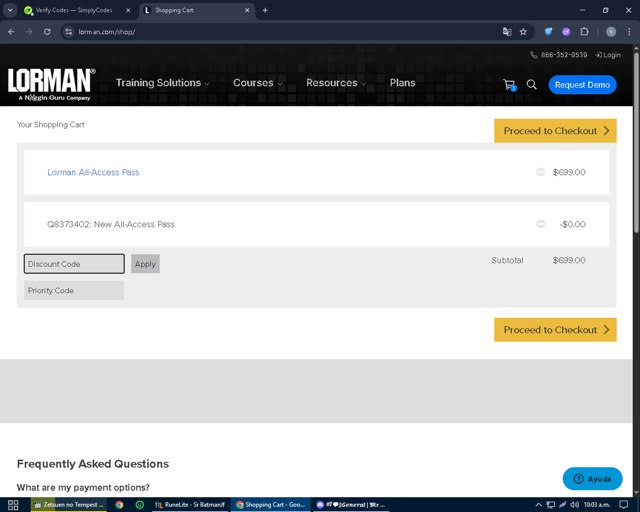Open the extensions puzzle icon
Viewport: 640px width, 512px height.
coord(584,31)
